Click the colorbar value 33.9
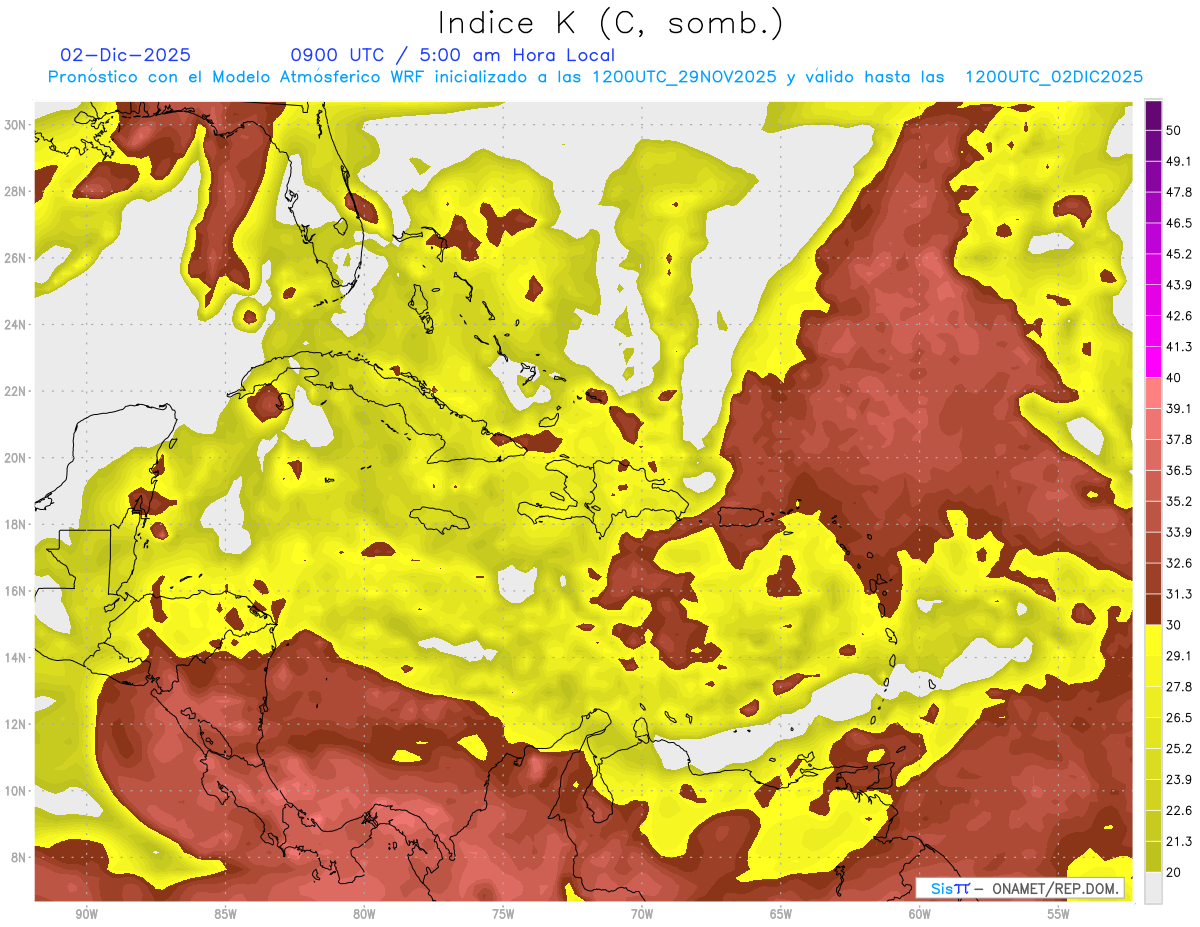Viewport: 1200px width, 927px height. (x=1180, y=532)
